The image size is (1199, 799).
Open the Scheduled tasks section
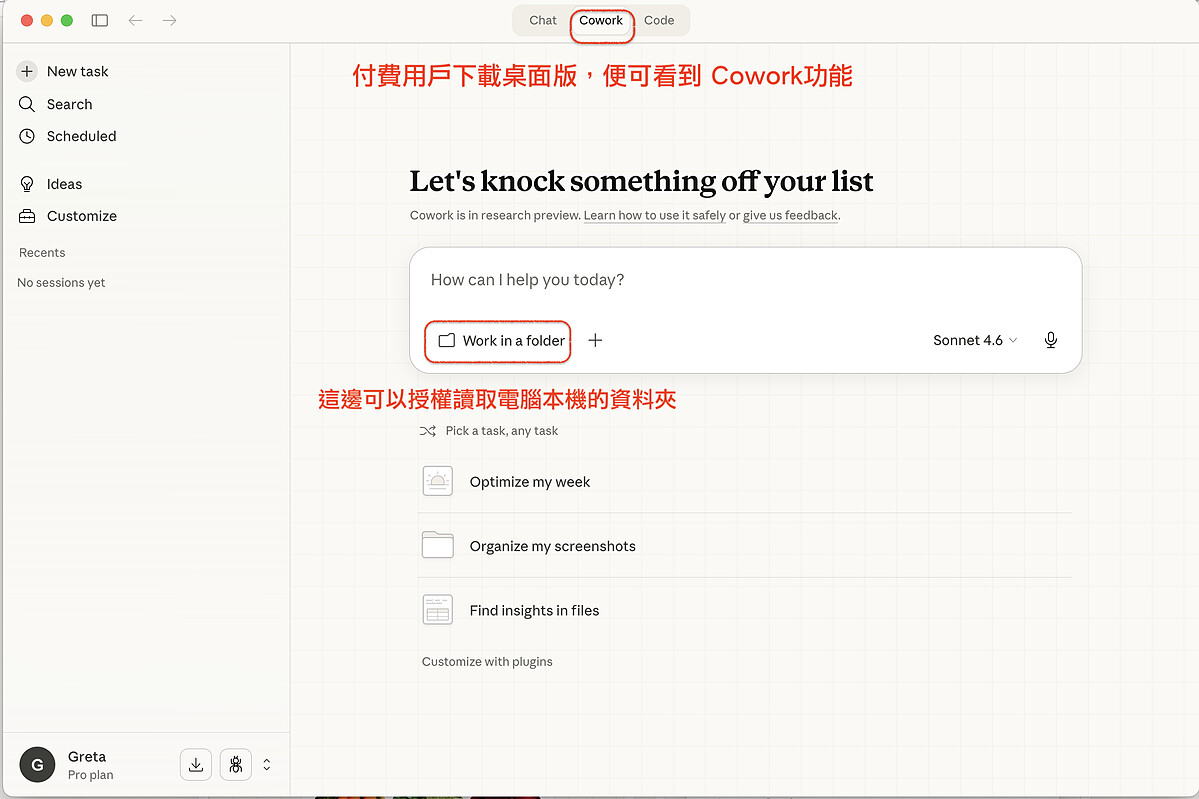81,136
